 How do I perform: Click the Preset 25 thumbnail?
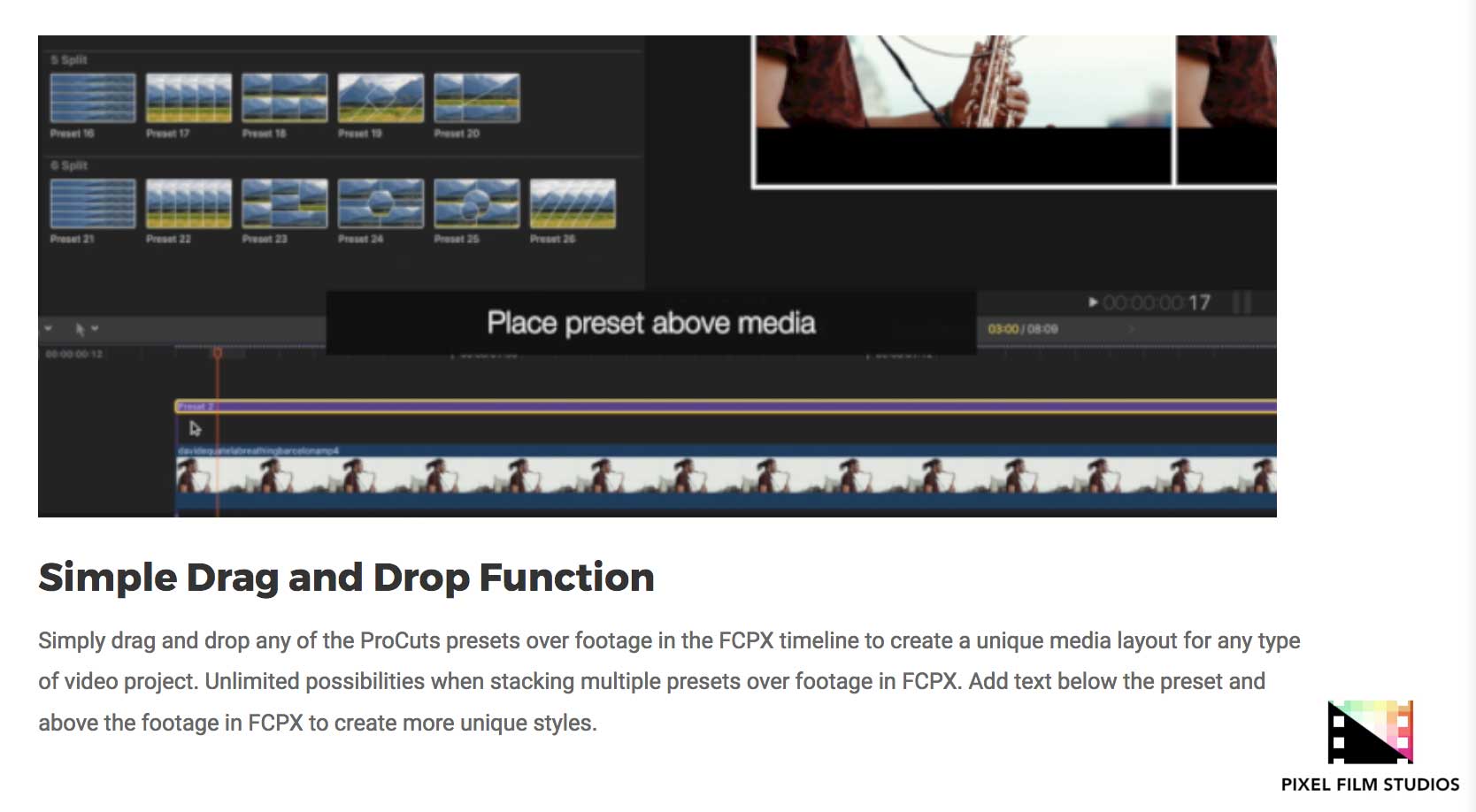pos(476,203)
